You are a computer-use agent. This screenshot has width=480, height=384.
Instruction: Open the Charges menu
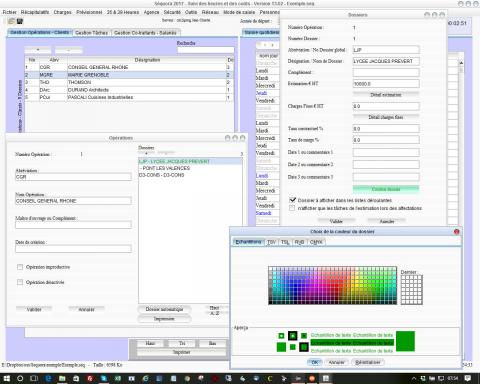pos(63,12)
